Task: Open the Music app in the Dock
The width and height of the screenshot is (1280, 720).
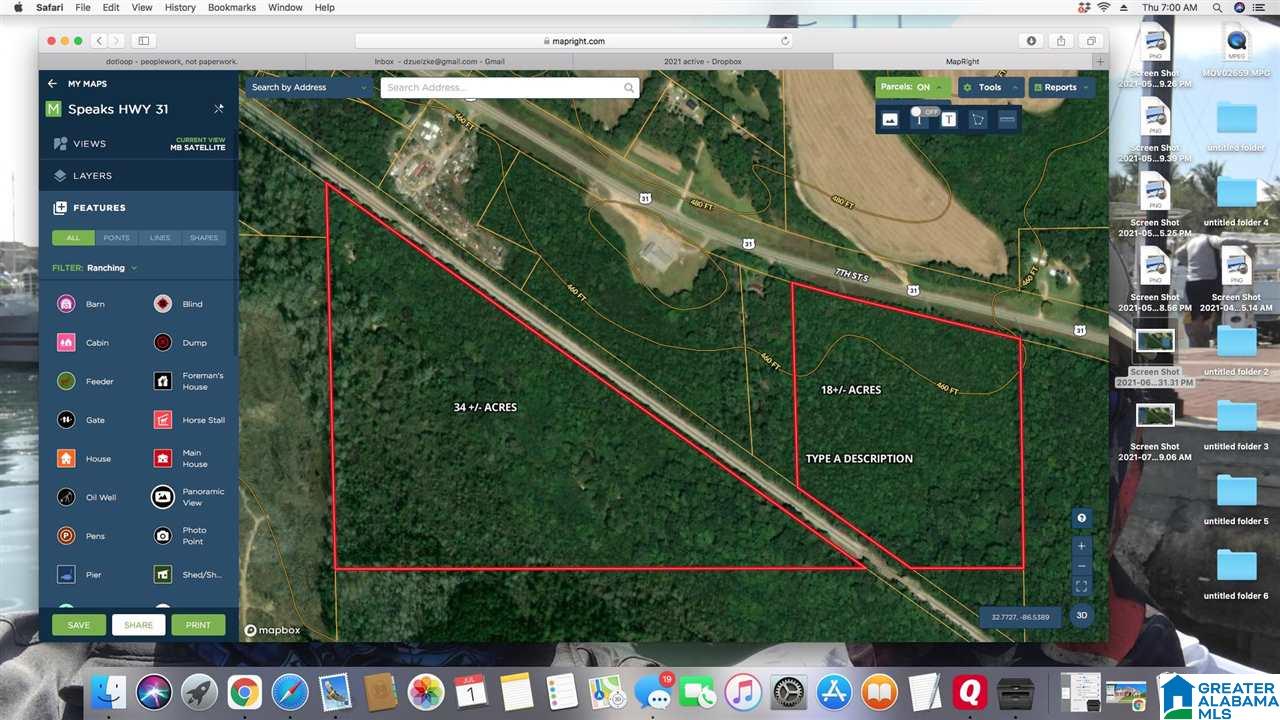Action: point(742,692)
